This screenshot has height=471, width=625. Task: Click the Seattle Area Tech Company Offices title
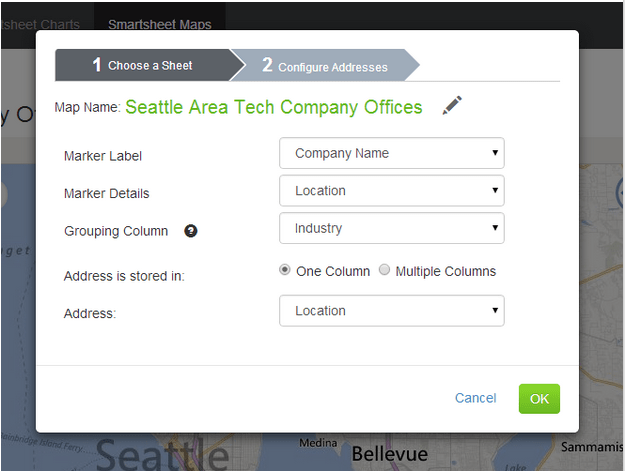coord(274,107)
